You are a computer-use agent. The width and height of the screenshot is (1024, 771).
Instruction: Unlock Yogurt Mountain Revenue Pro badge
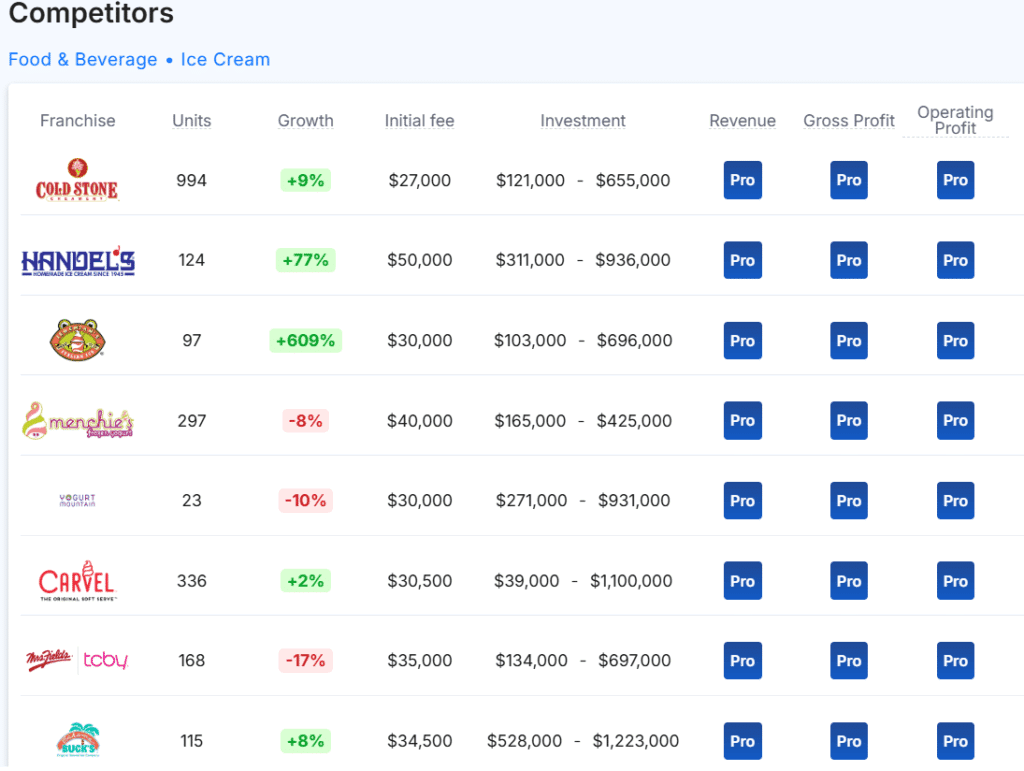(743, 501)
